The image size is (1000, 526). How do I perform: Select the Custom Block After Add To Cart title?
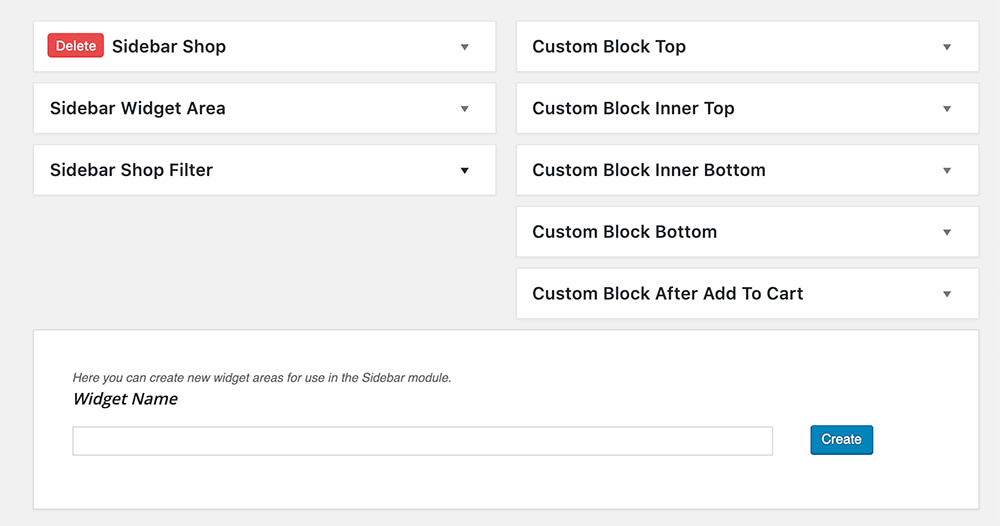tap(668, 295)
